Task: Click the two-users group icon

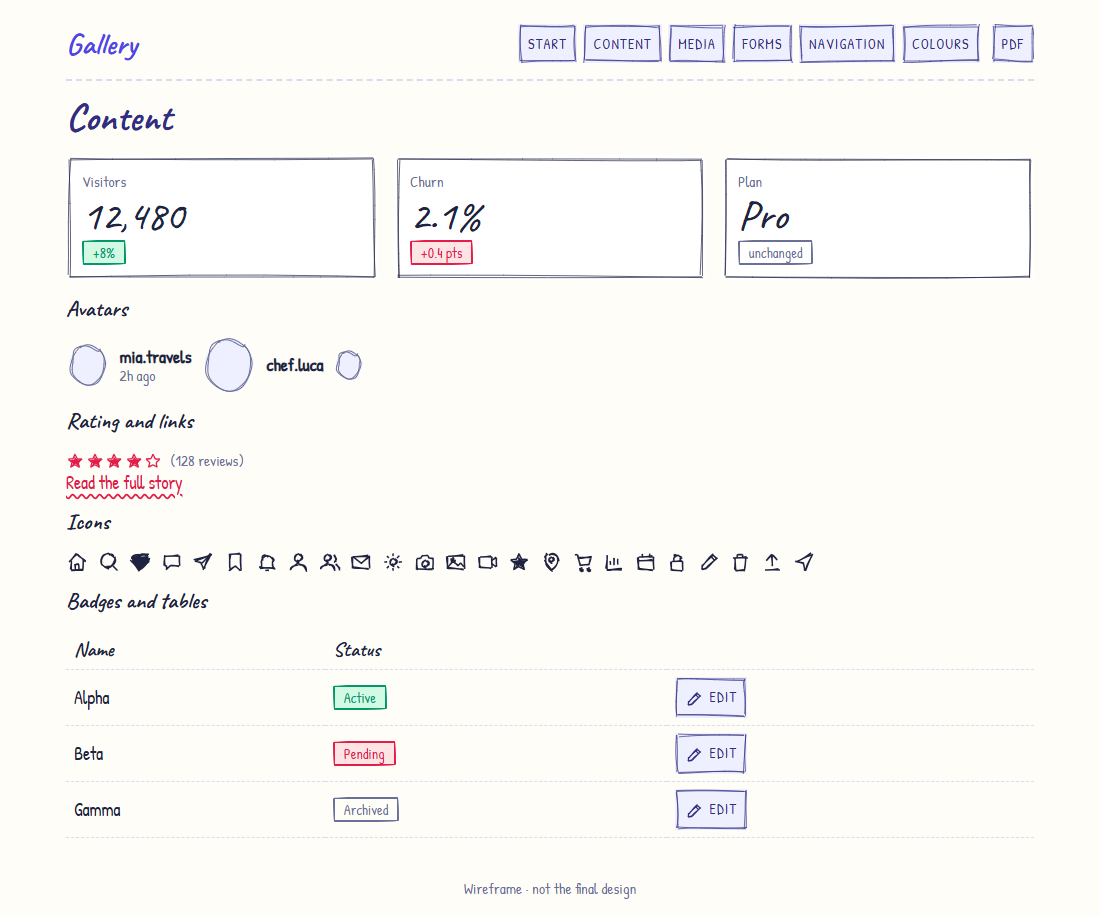Action: 330,562
